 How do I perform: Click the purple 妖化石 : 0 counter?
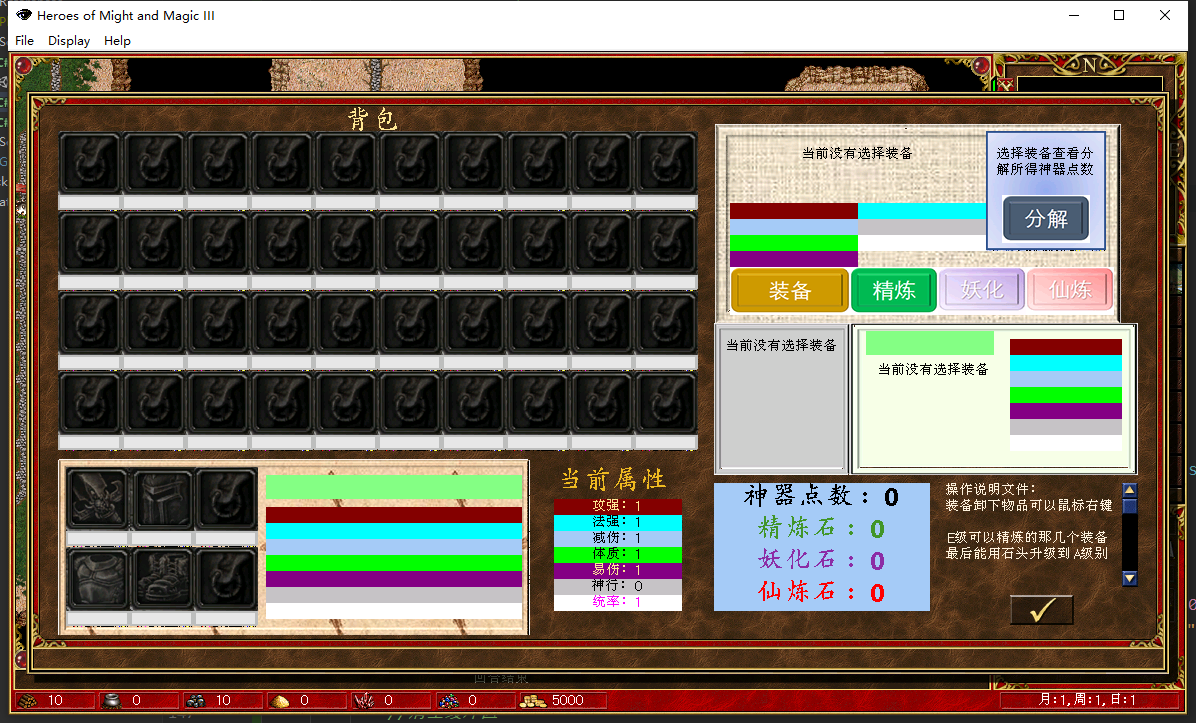[x=821, y=560]
